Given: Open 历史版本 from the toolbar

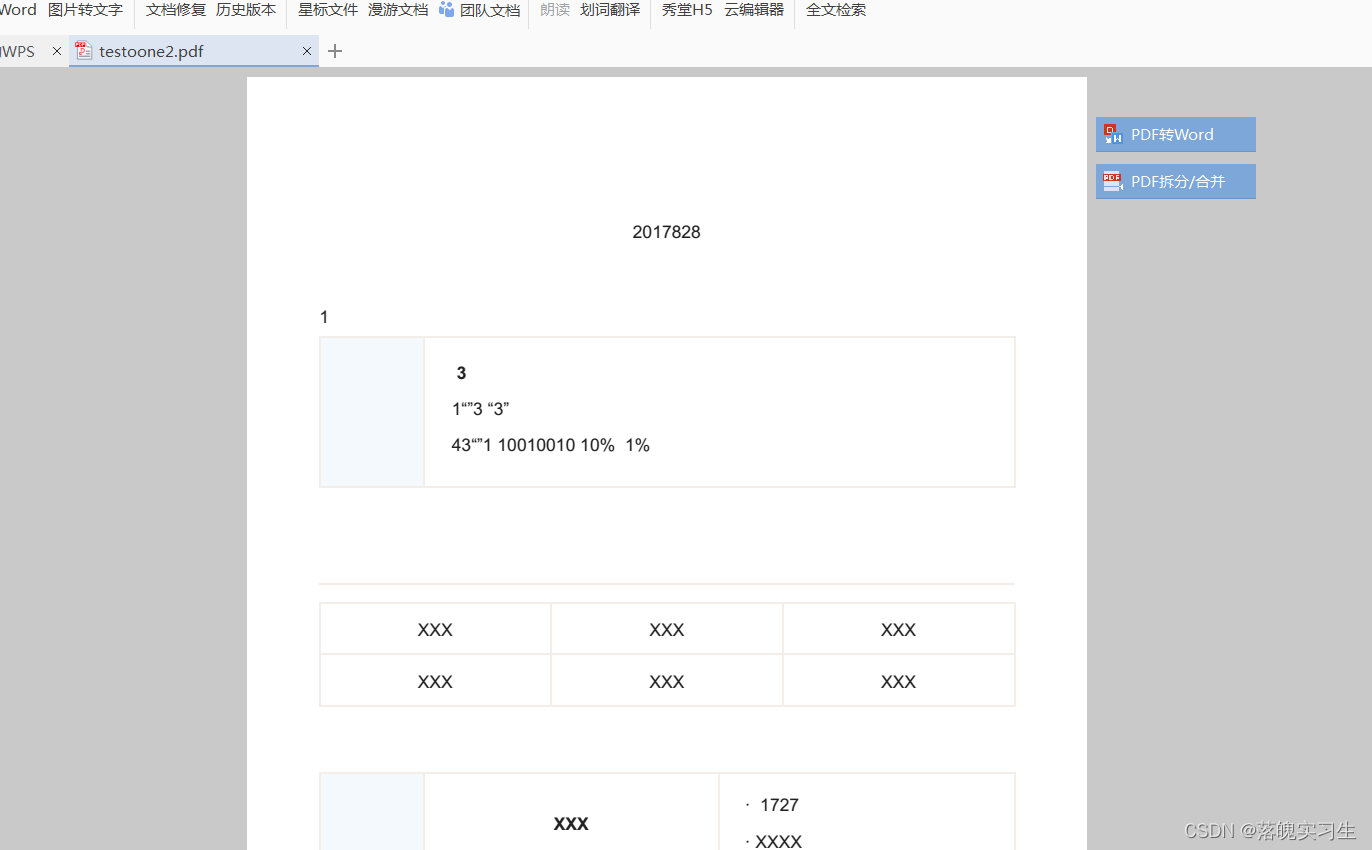Looking at the screenshot, I should pos(246,10).
